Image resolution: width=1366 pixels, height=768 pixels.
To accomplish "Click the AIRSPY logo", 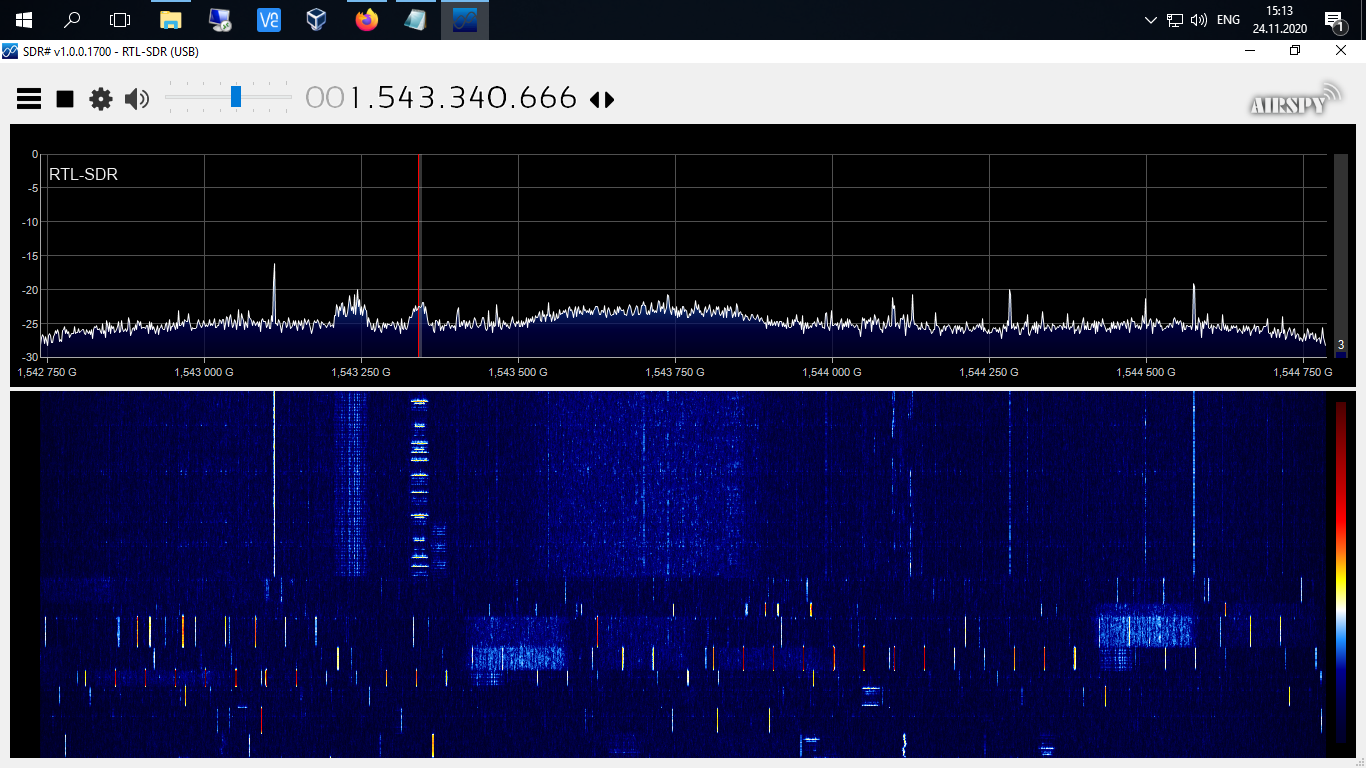I will (1295, 99).
